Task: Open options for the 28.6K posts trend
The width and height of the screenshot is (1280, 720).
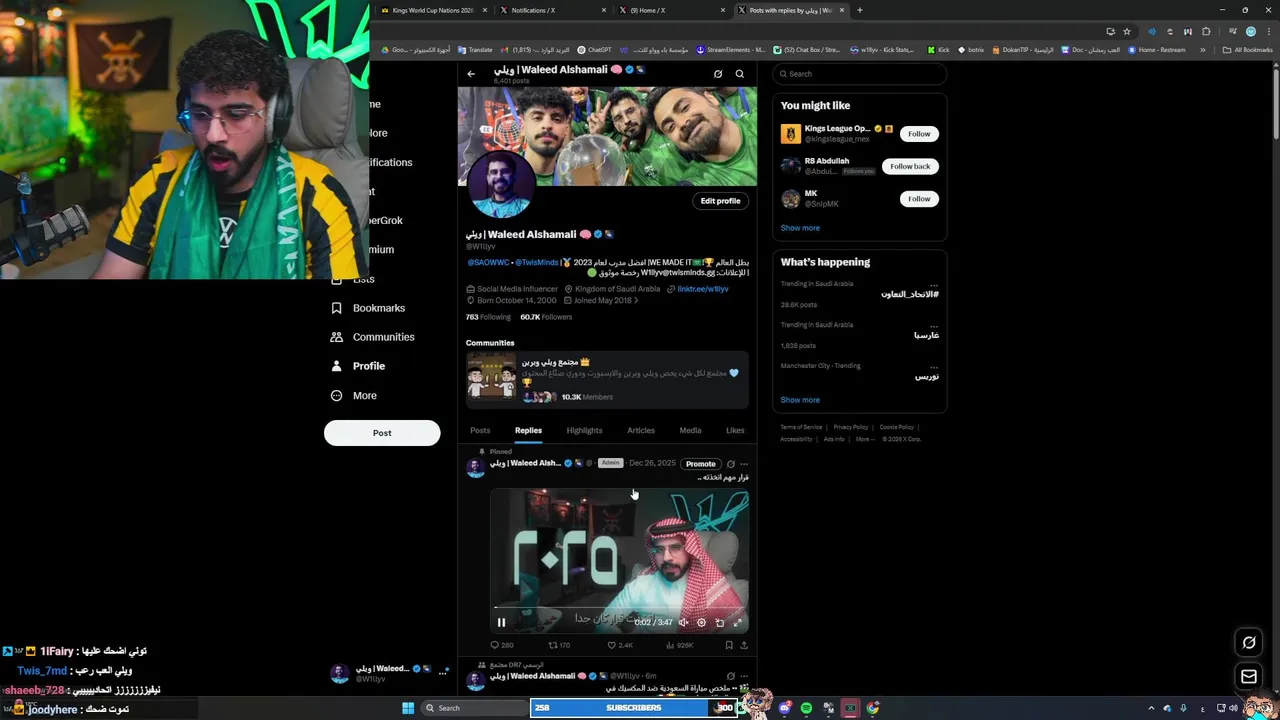Action: pos(934,284)
